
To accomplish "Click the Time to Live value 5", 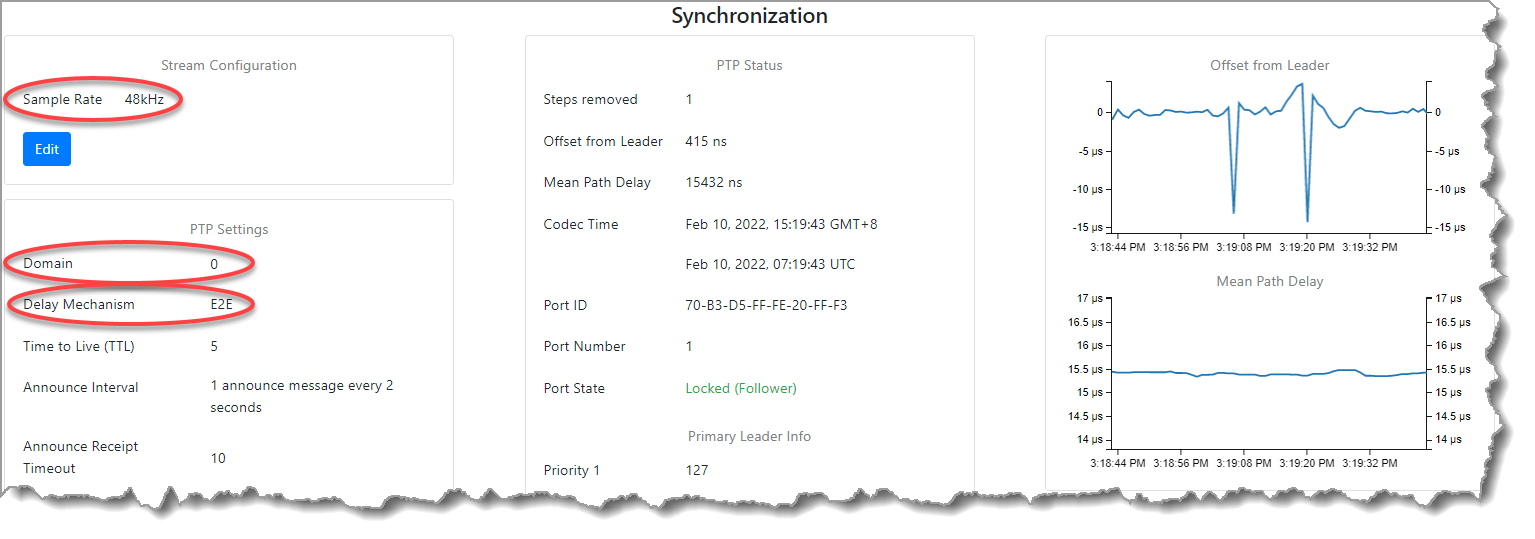I will pyautogui.click(x=214, y=346).
